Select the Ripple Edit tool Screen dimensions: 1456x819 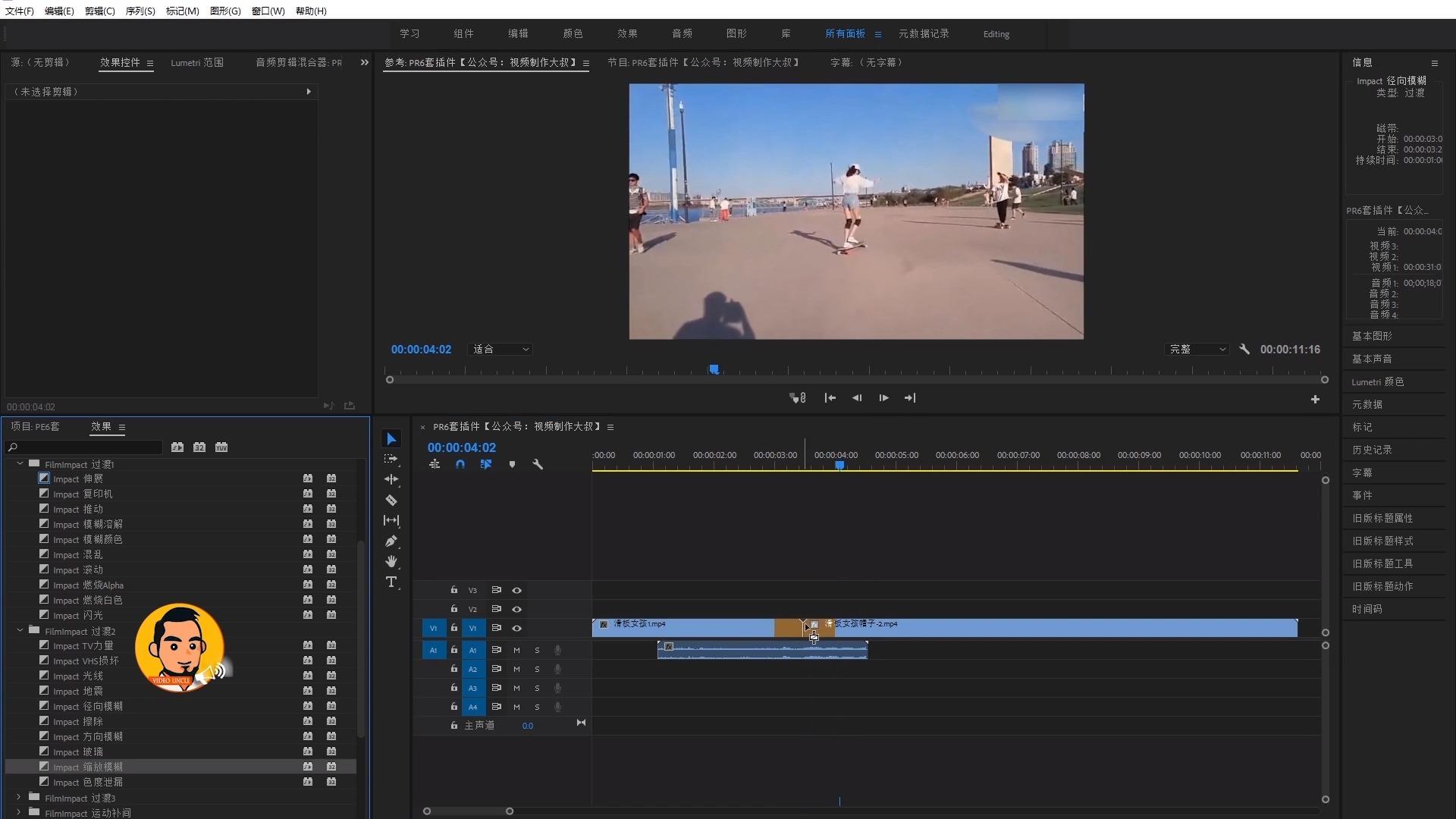[391, 479]
